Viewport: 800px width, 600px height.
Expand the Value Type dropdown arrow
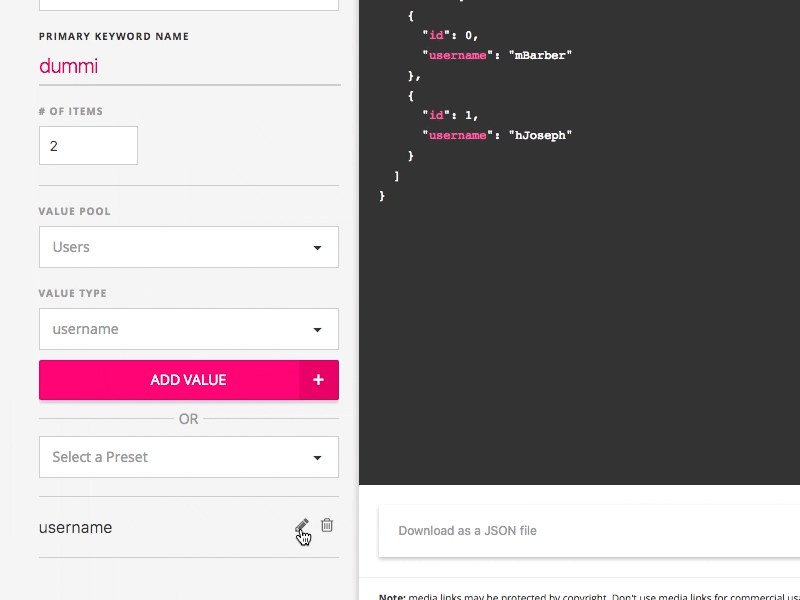(x=317, y=330)
